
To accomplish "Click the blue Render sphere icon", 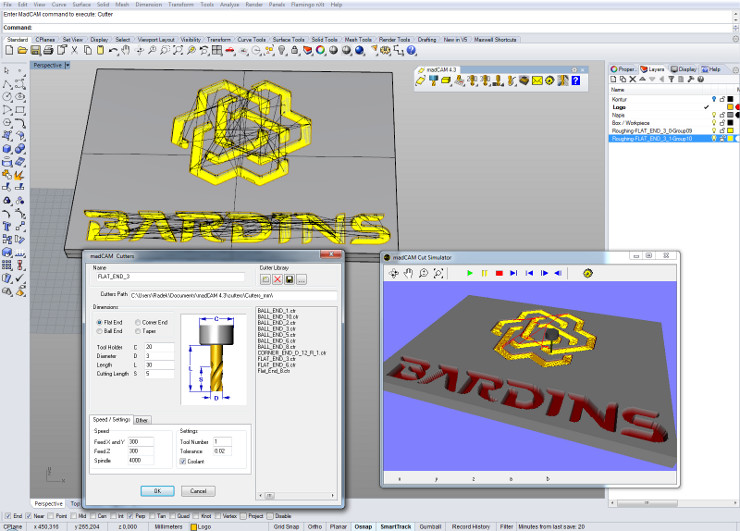I will [x=360, y=50].
